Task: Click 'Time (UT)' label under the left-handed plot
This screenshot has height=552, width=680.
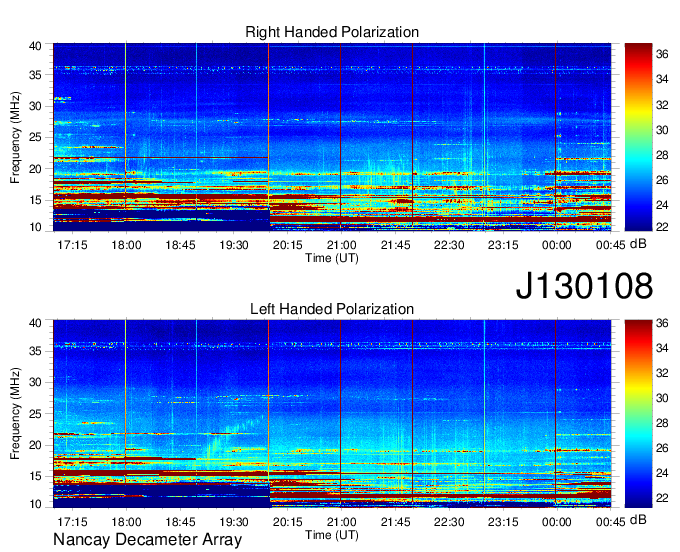Action: click(x=332, y=535)
